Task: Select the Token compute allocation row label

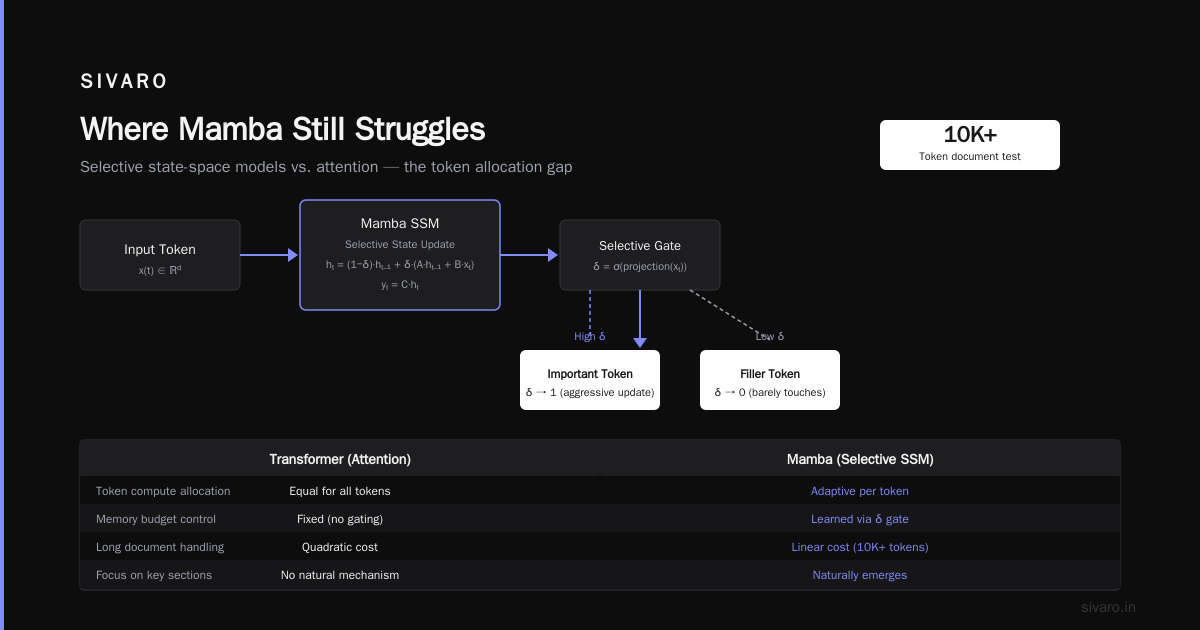Action: 163,491
